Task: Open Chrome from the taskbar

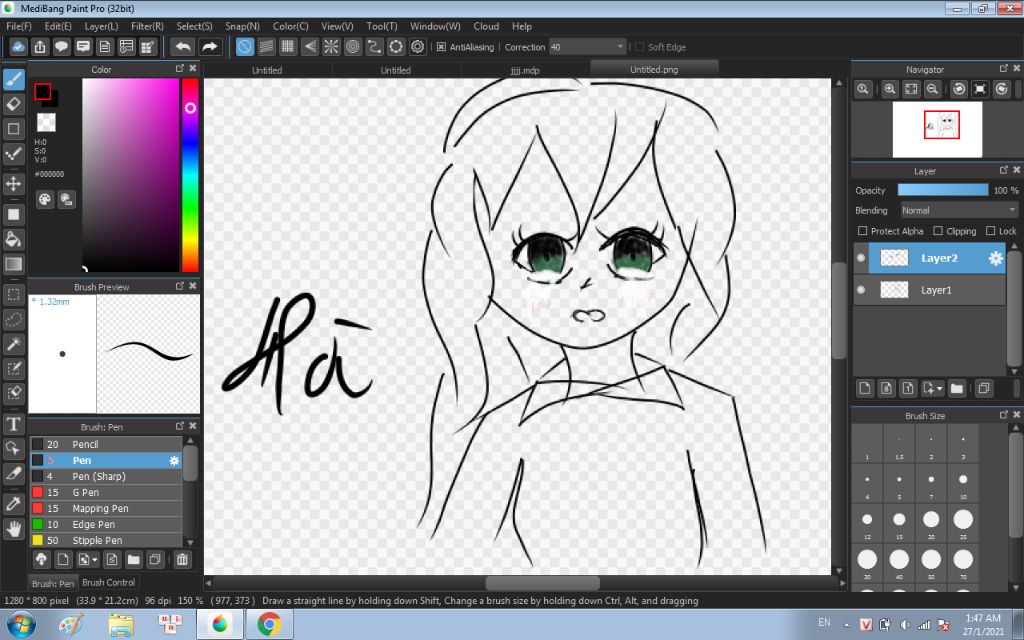Action: pyautogui.click(x=268, y=624)
